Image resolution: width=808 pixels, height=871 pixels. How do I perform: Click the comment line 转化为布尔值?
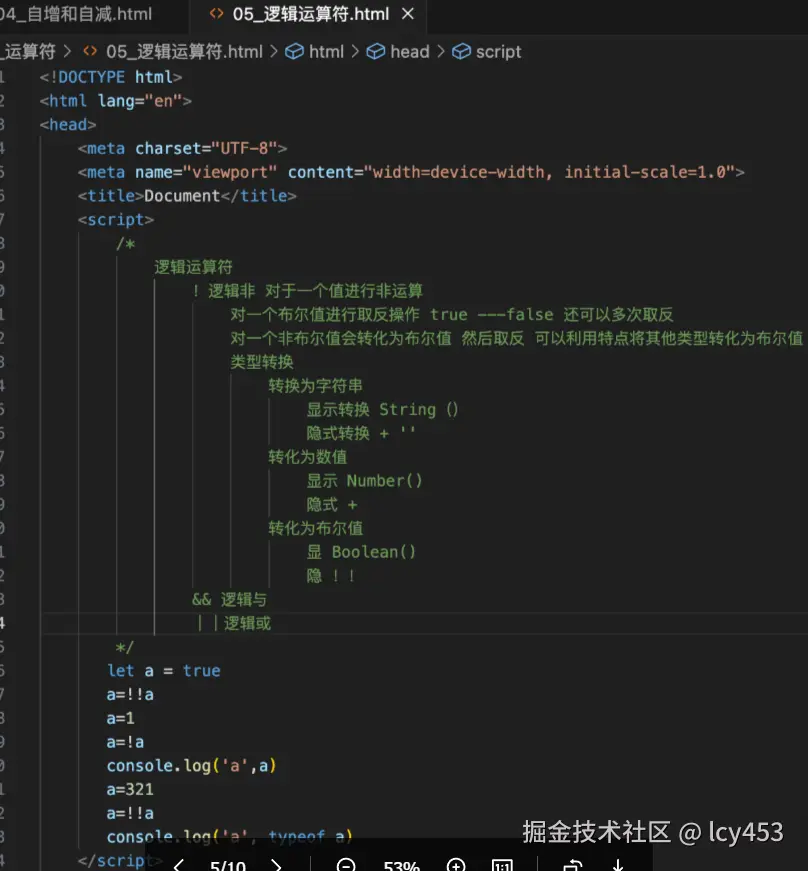(x=315, y=528)
